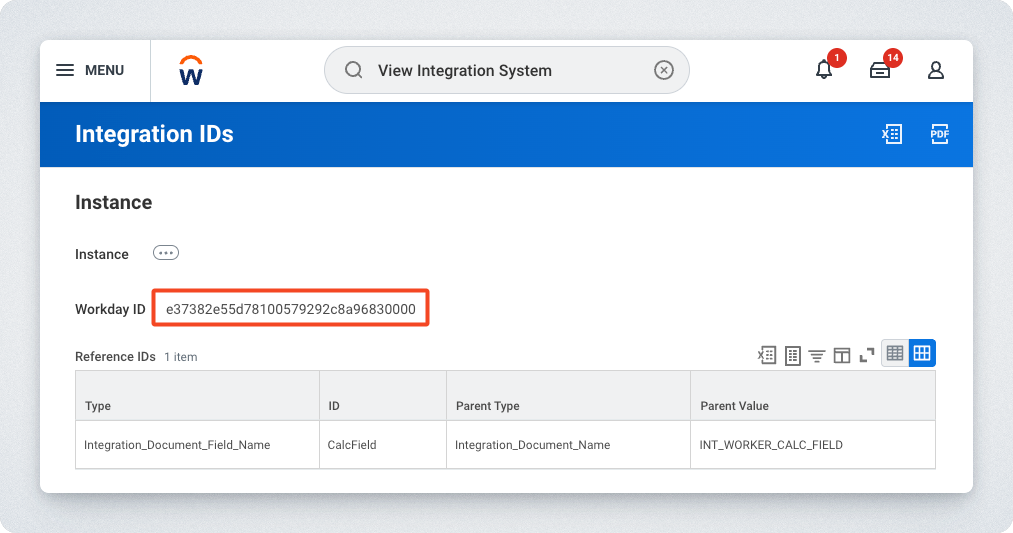Click the View Integration System search field
This screenshot has height=533, width=1013.
500,70
